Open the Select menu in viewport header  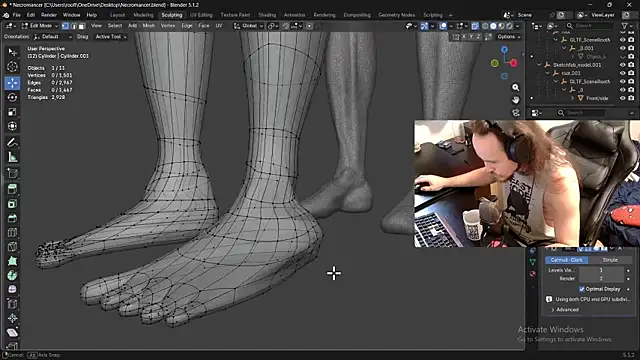click(x=115, y=26)
